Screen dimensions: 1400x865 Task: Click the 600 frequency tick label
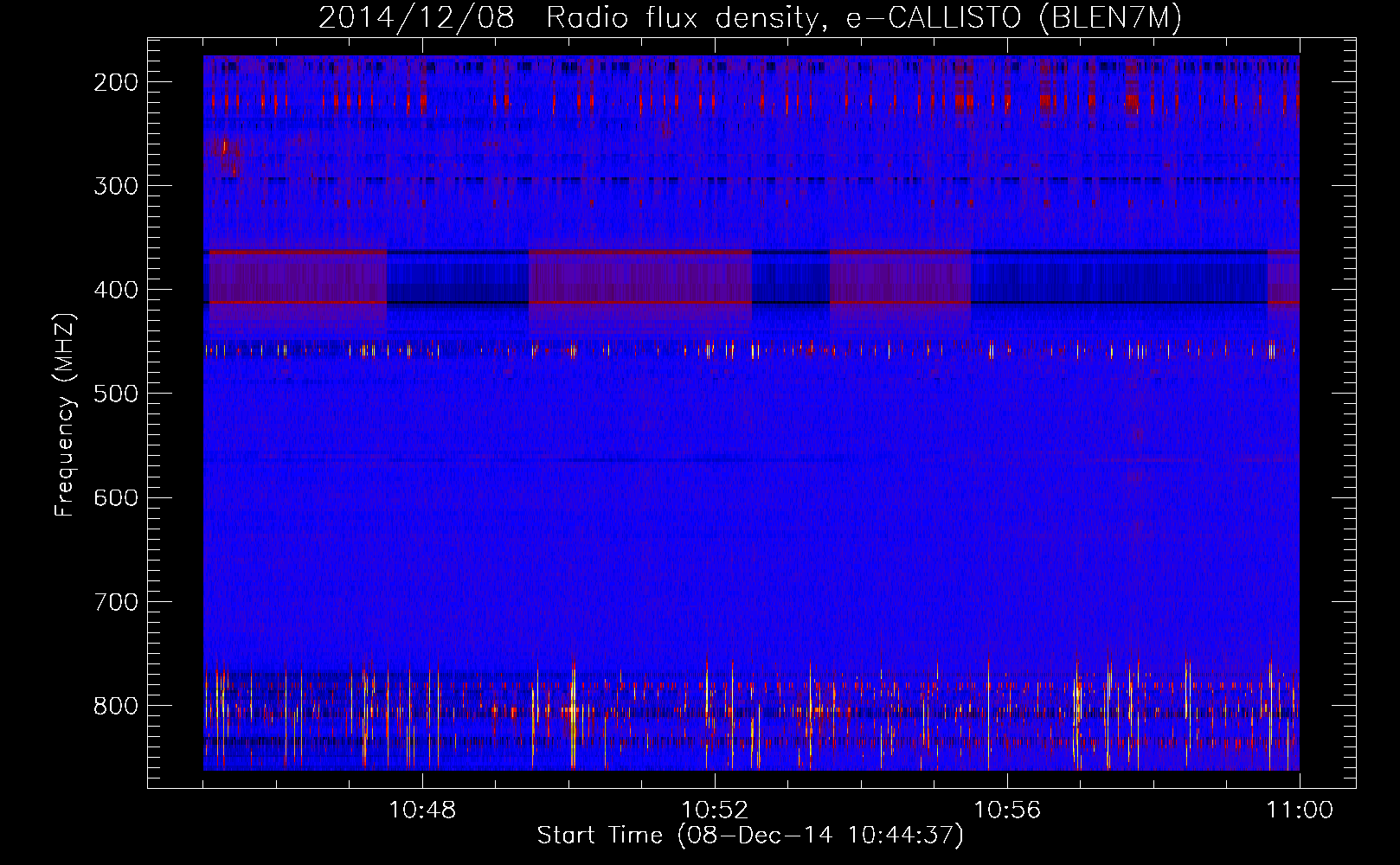(x=115, y=497)
